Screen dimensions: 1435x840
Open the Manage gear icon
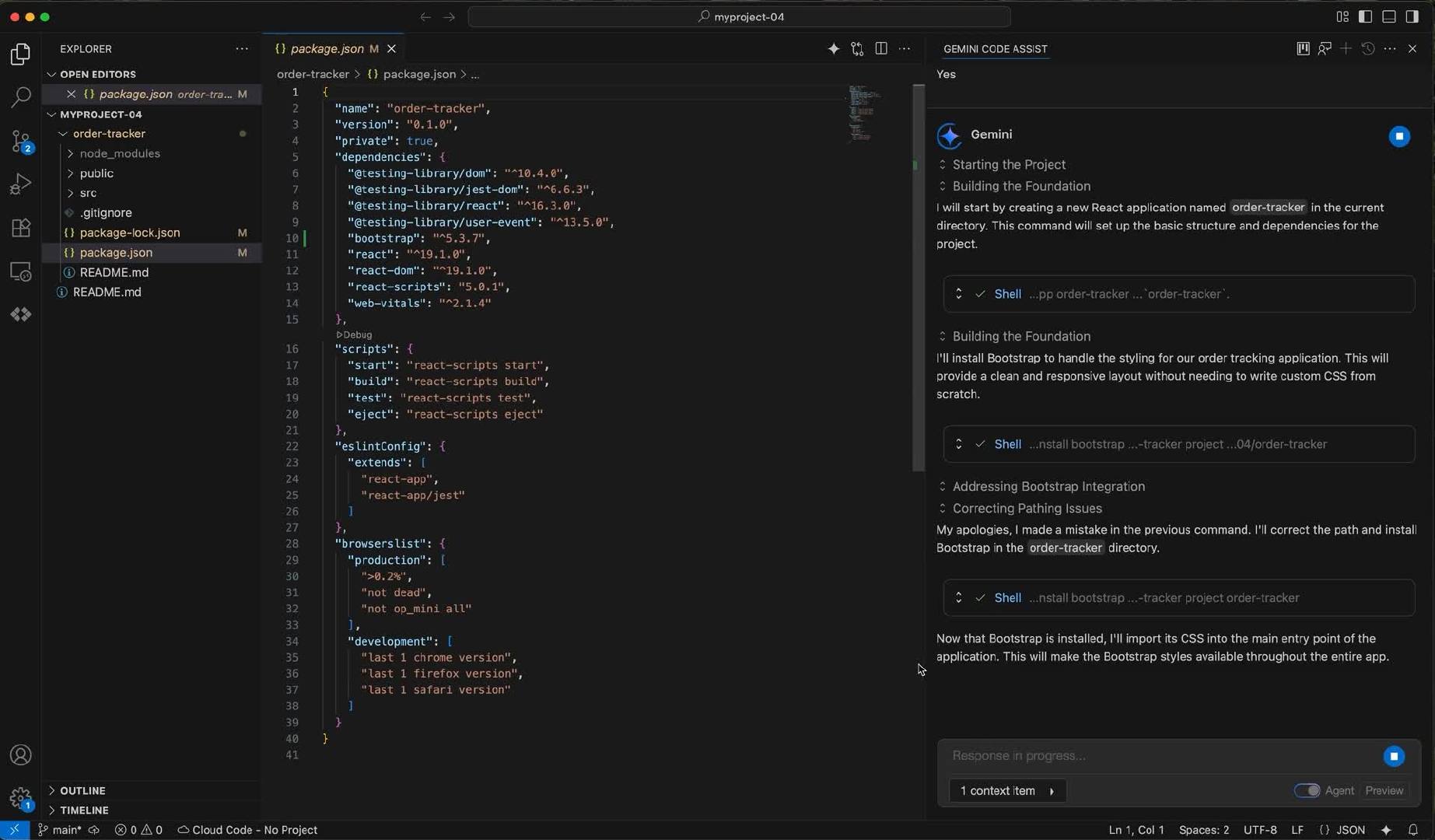(x=21, y=798)
